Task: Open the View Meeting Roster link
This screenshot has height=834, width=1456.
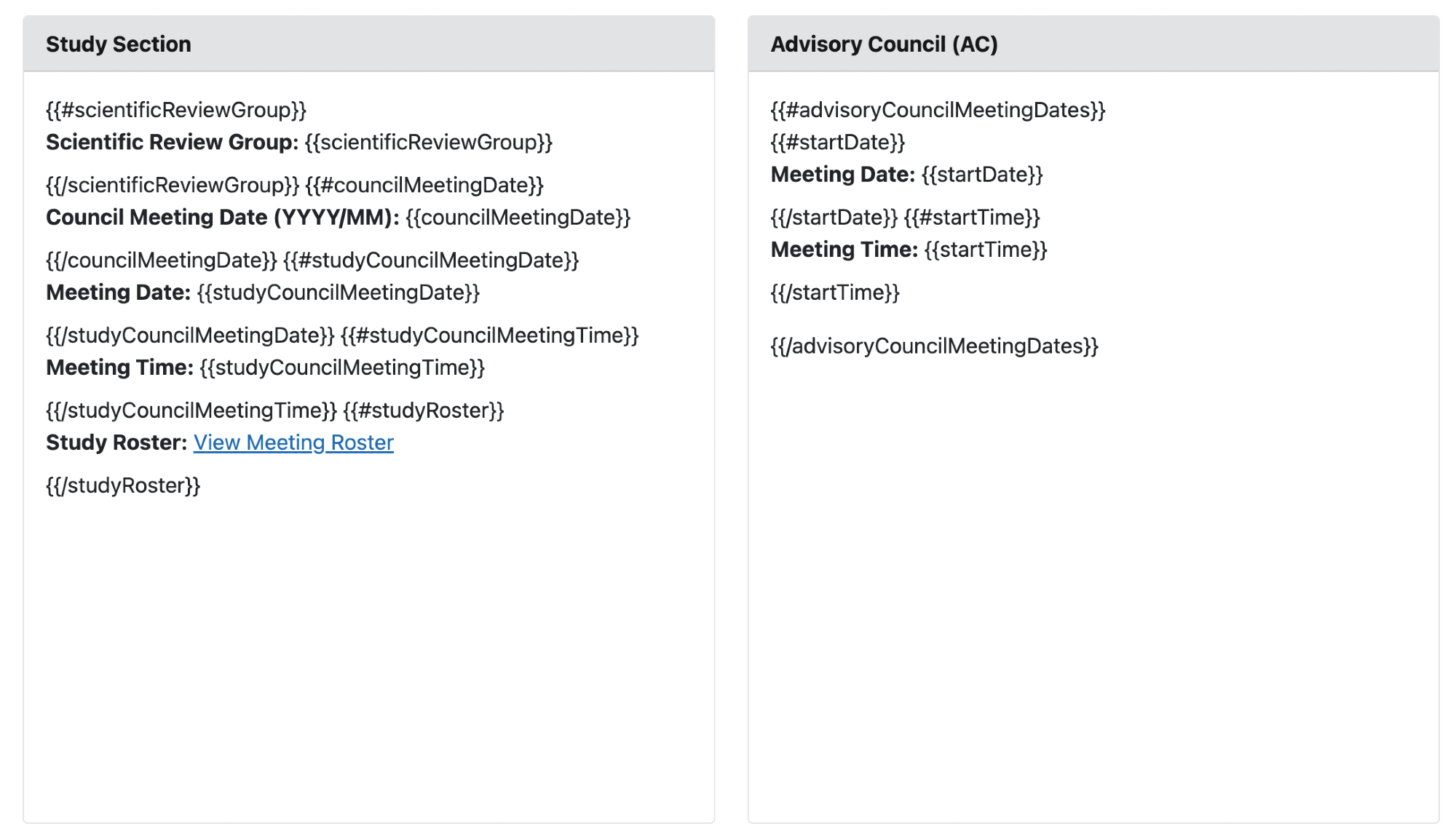Action: click(x=293, y=442)
